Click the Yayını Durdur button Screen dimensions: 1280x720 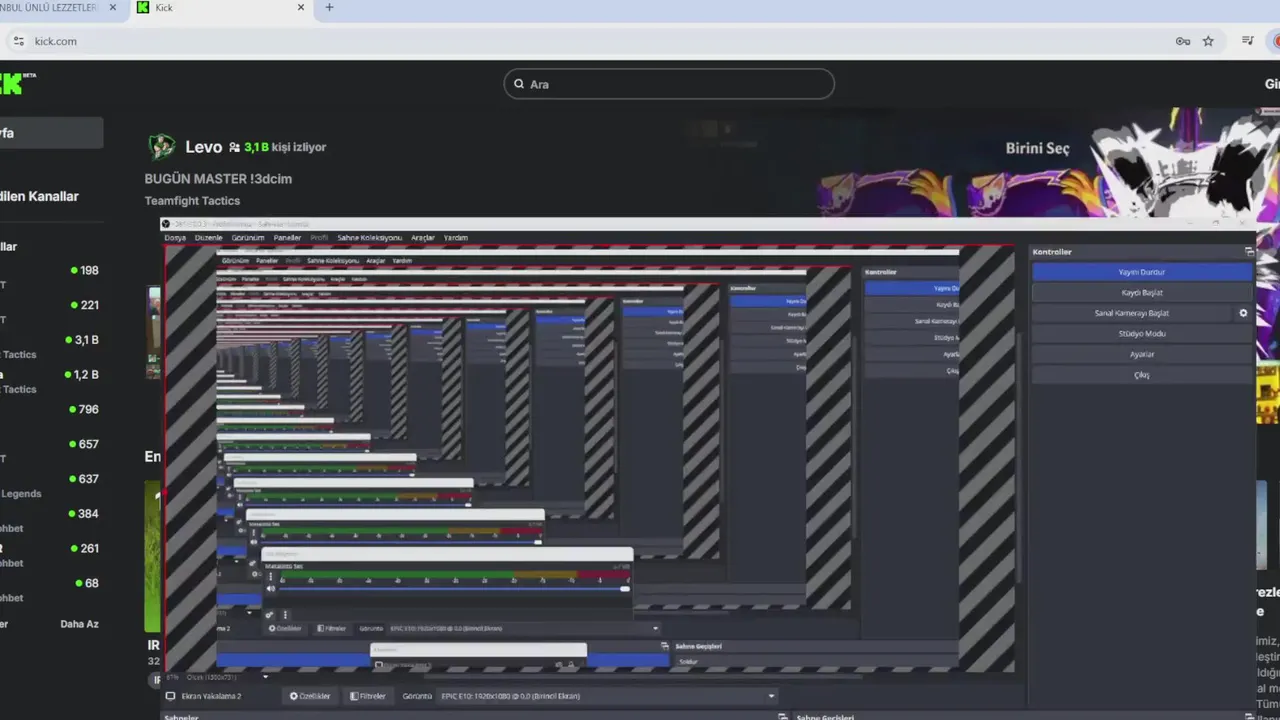pos(1141,272)
